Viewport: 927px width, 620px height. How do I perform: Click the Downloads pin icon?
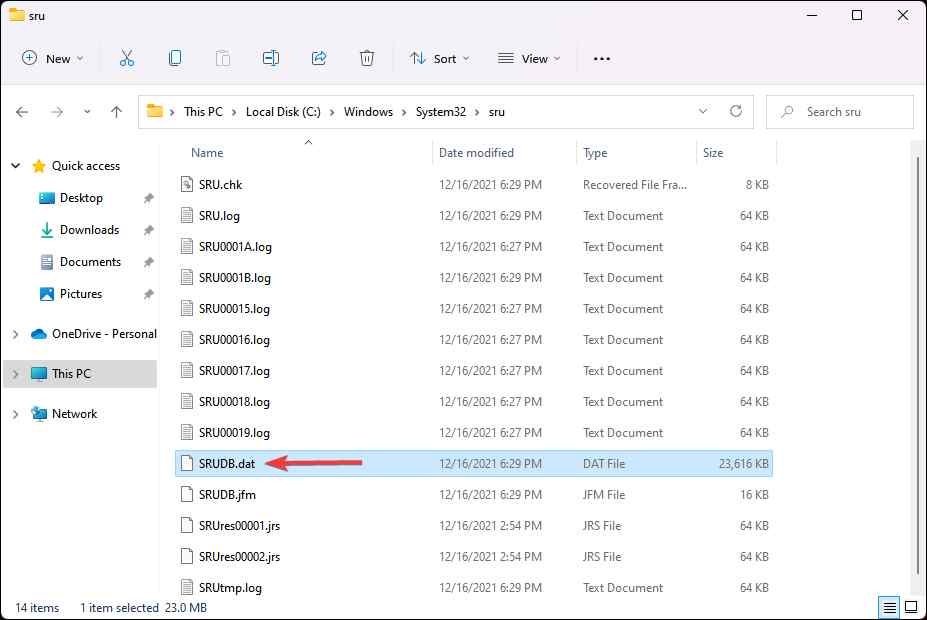pyautogui.click(x=148, y=230)
